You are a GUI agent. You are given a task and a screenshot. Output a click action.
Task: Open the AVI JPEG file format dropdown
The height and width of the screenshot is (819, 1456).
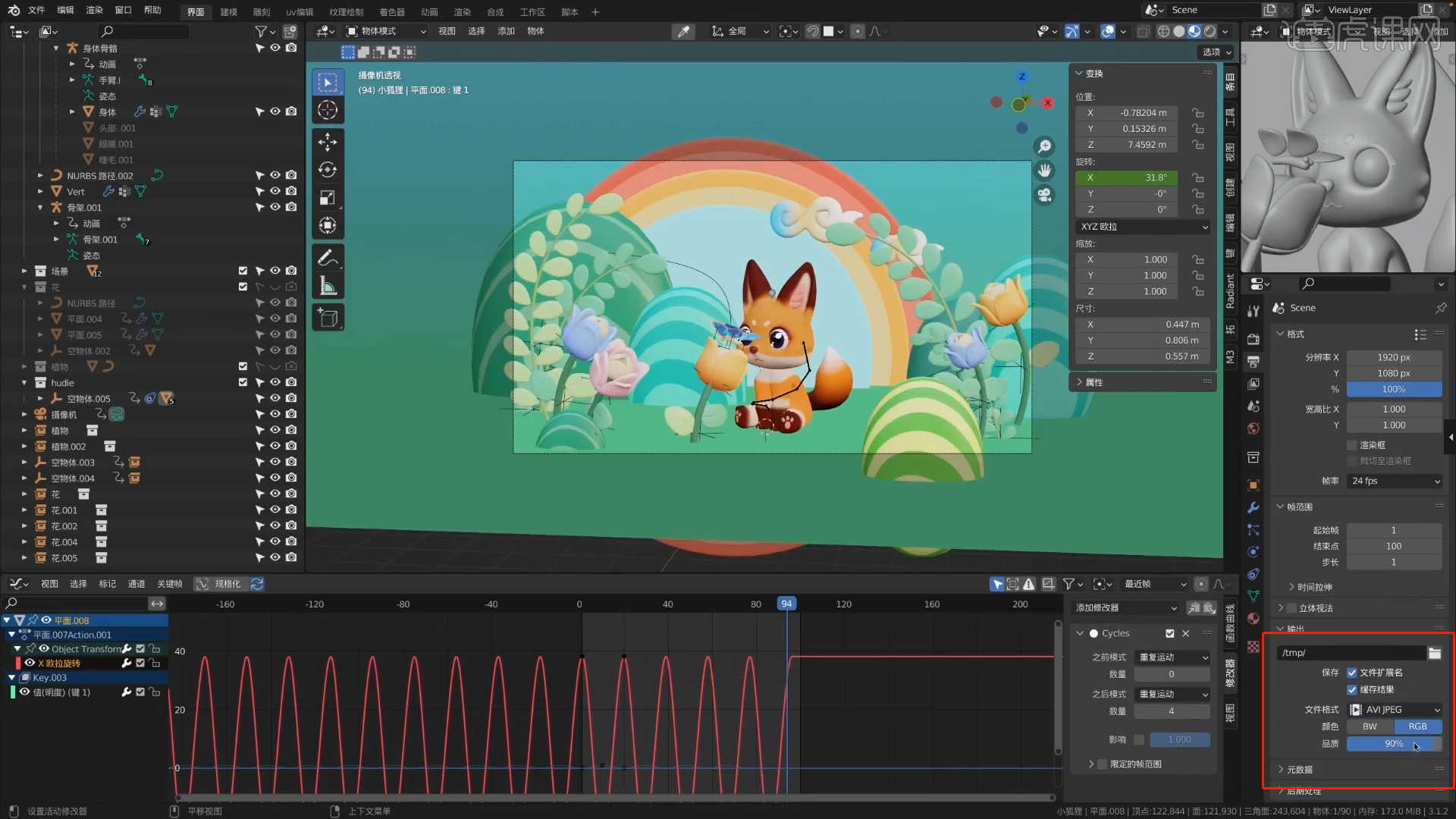click(1395, 710)
